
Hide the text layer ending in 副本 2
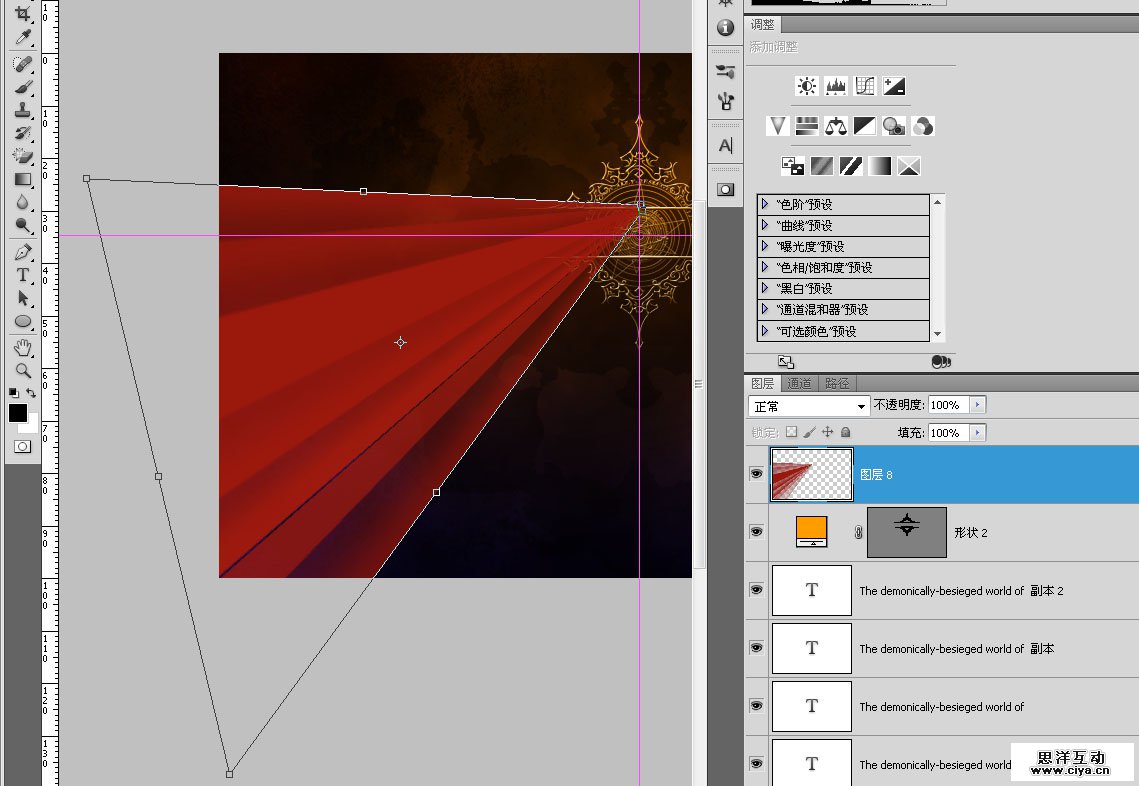(756, 590)
